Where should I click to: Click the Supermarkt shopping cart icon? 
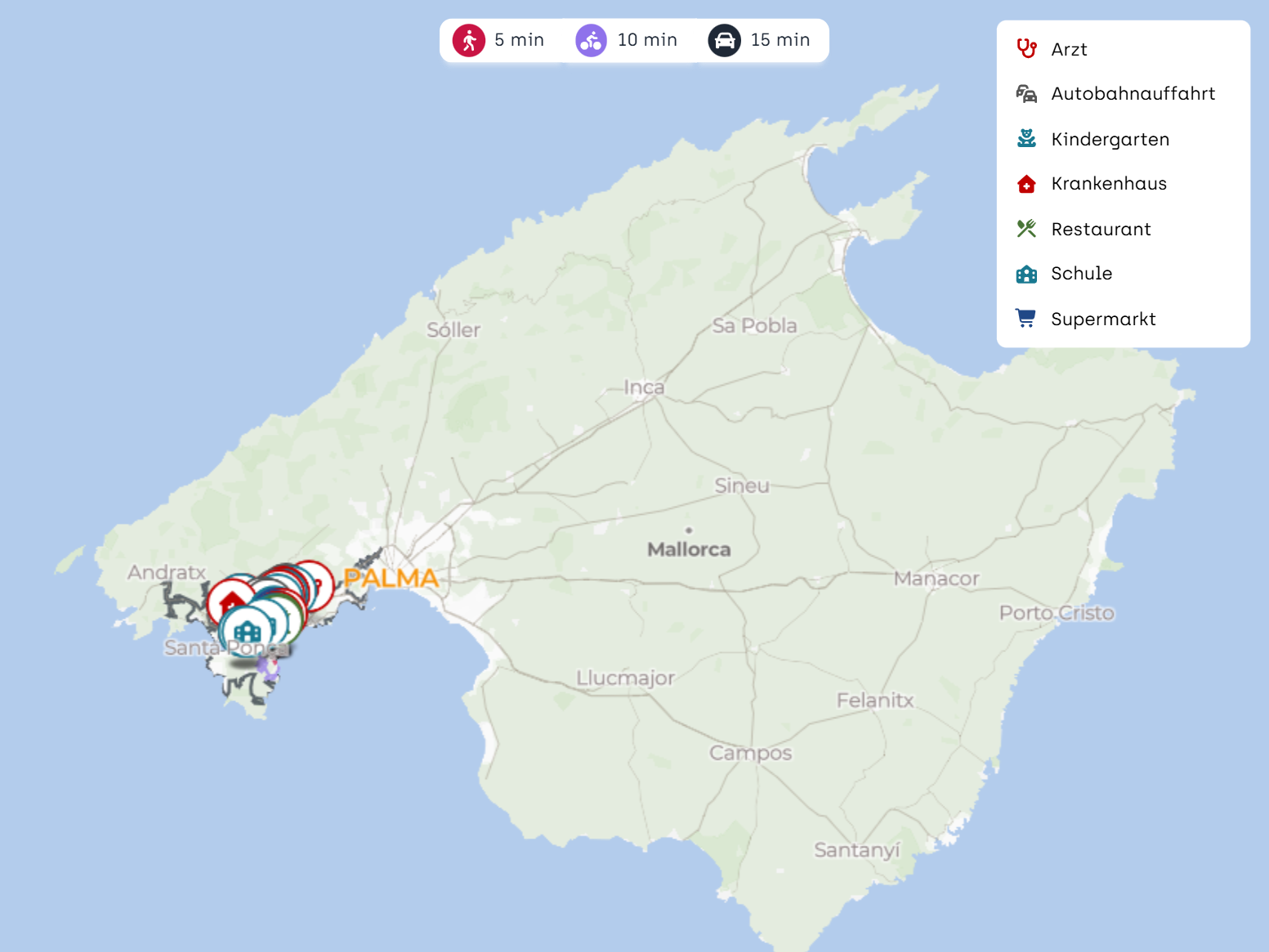[1025, 318]
